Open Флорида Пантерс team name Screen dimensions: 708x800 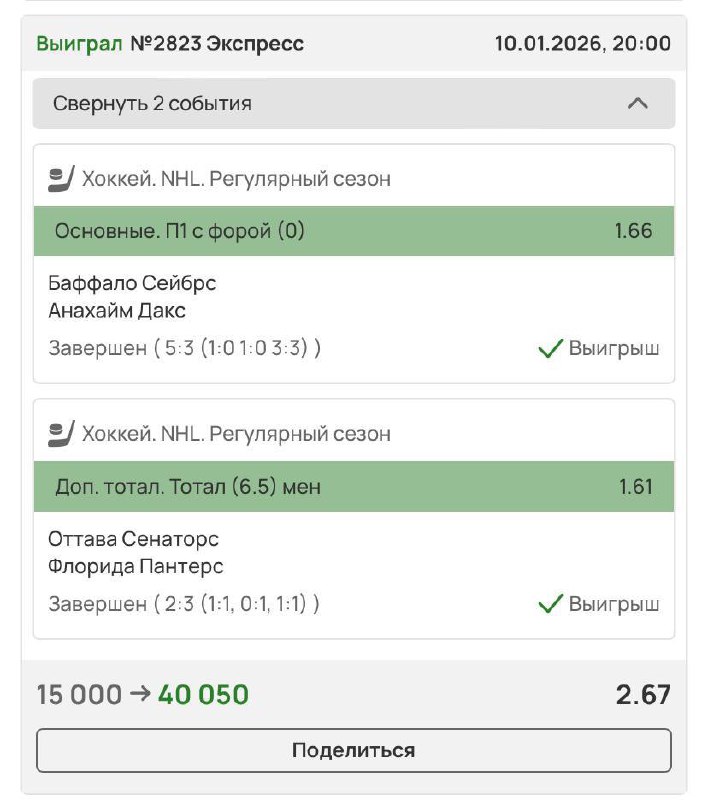click(135, 567)
